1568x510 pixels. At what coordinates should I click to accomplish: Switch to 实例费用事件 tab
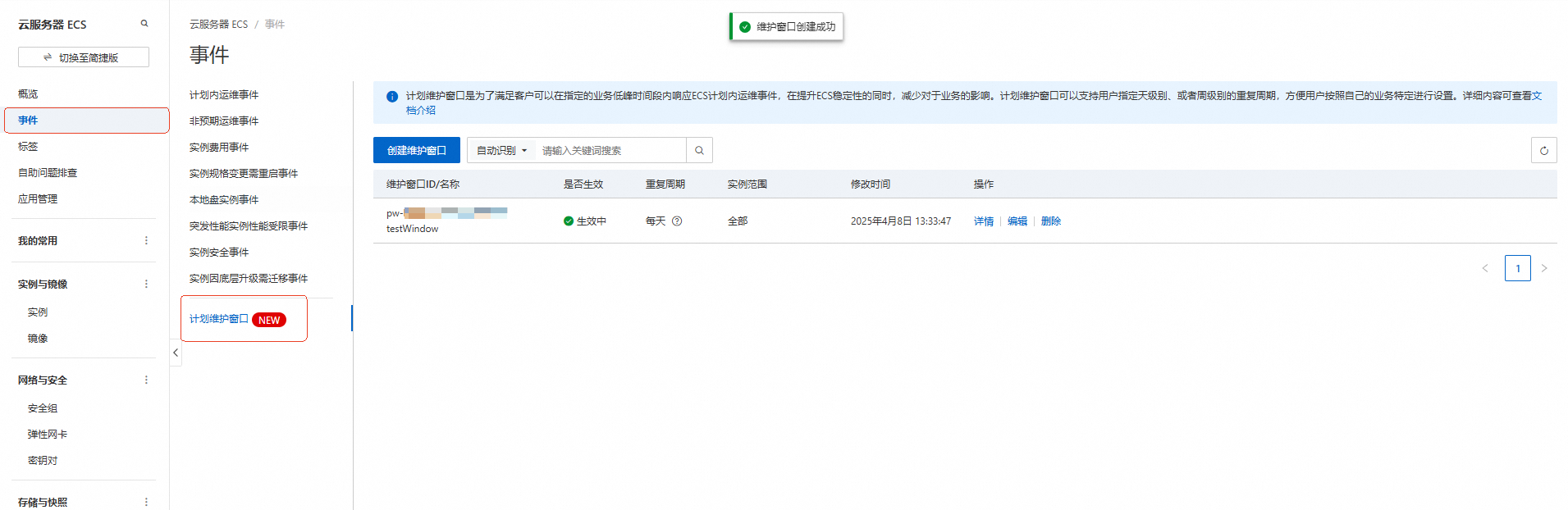pyautogui.click(x=219, y=148)
